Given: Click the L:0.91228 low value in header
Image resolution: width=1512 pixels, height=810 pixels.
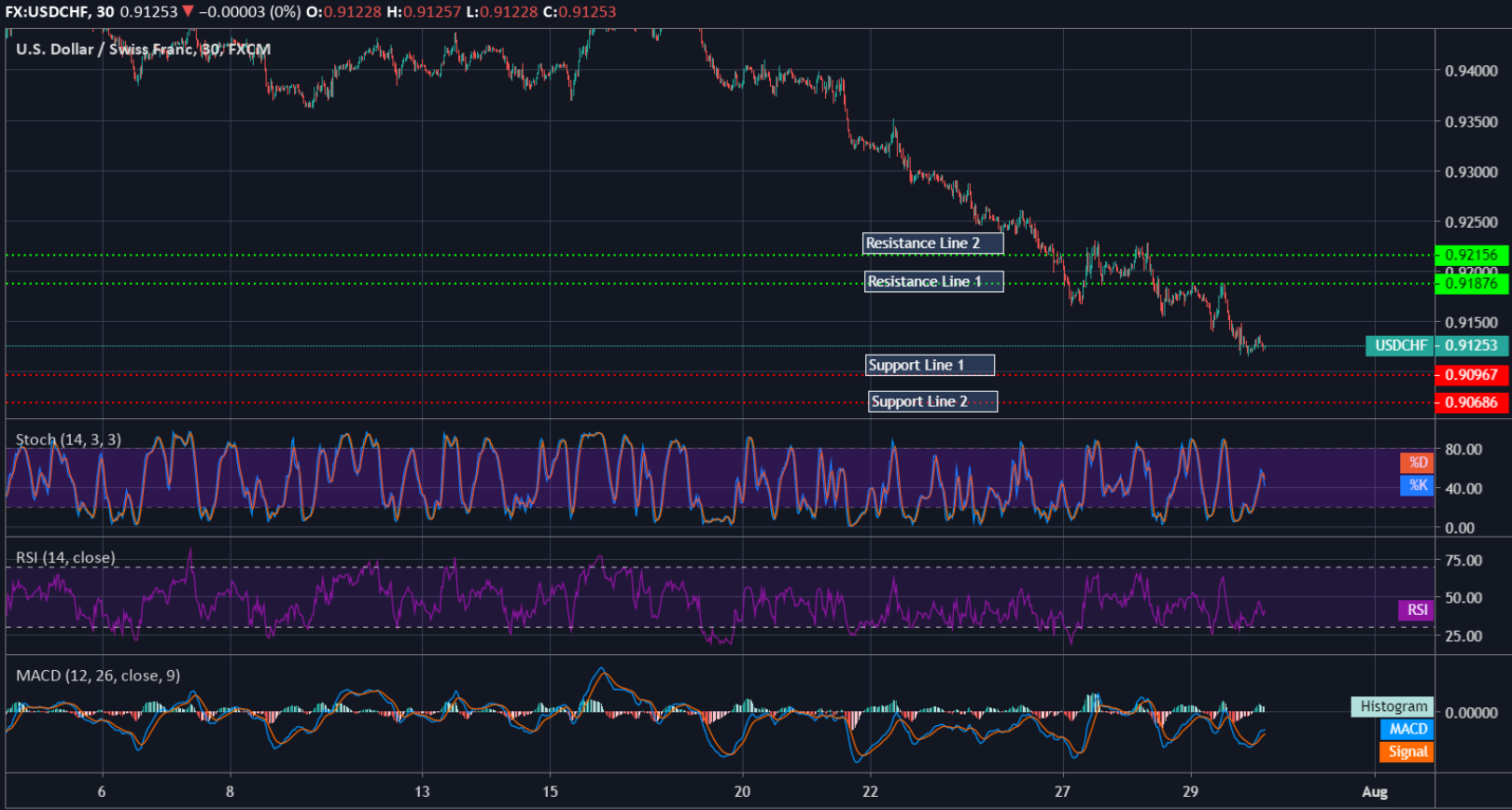Looking at the screenshot, I should [502, 12].
